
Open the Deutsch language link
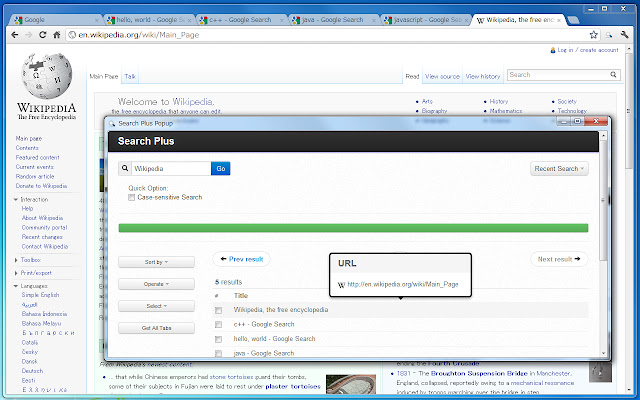tap(32, 371)
